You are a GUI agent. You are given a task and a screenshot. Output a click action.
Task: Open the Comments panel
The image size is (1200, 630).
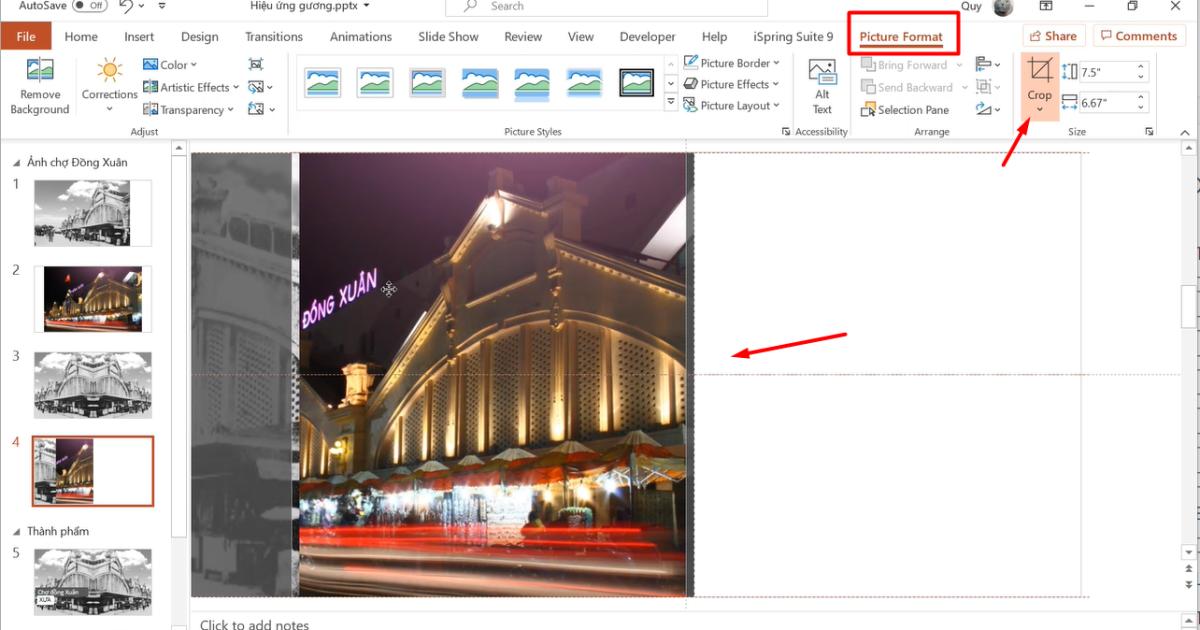click(x=1139, y=35)
